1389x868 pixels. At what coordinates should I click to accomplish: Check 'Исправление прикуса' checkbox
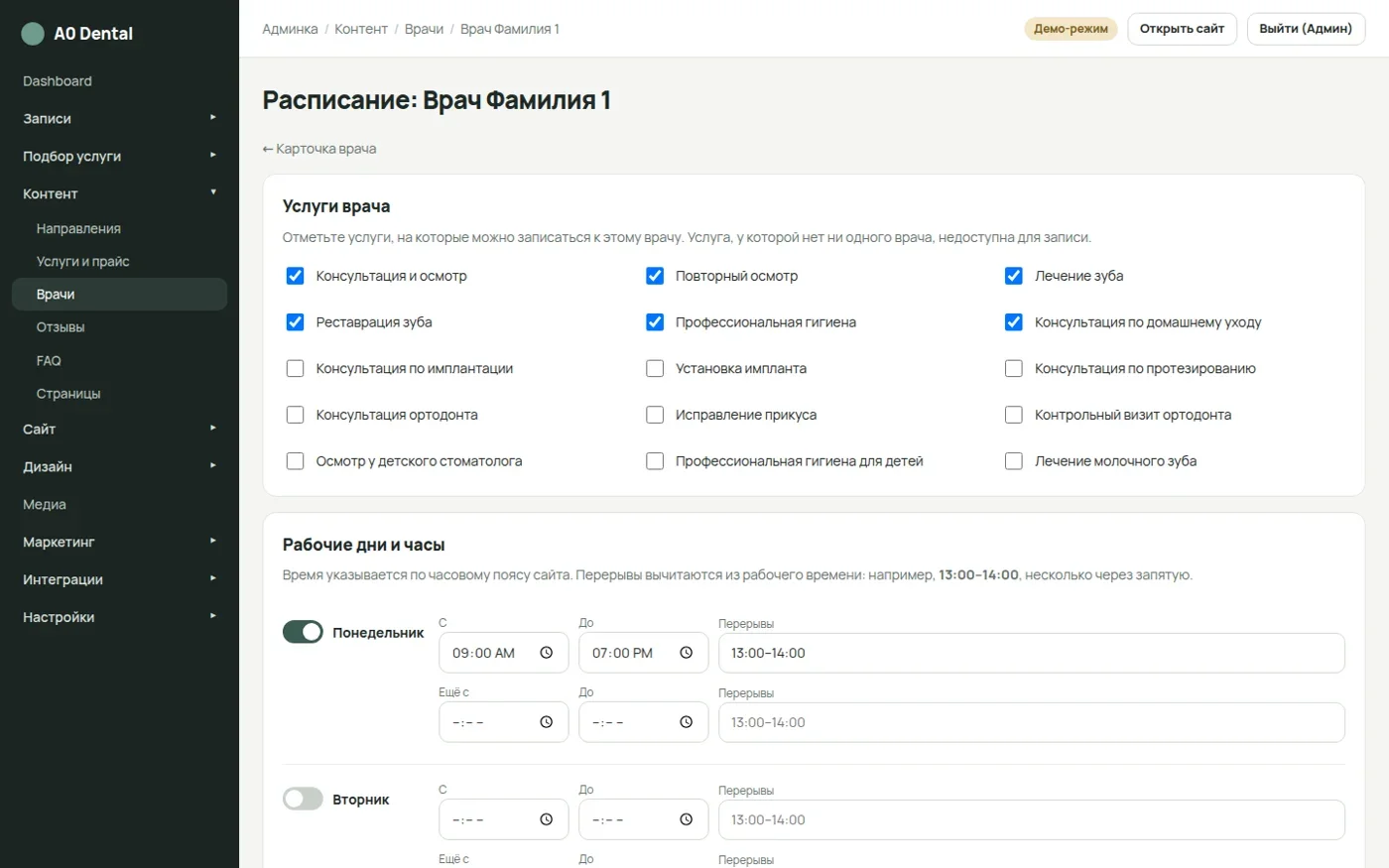[x=655, y=415]
